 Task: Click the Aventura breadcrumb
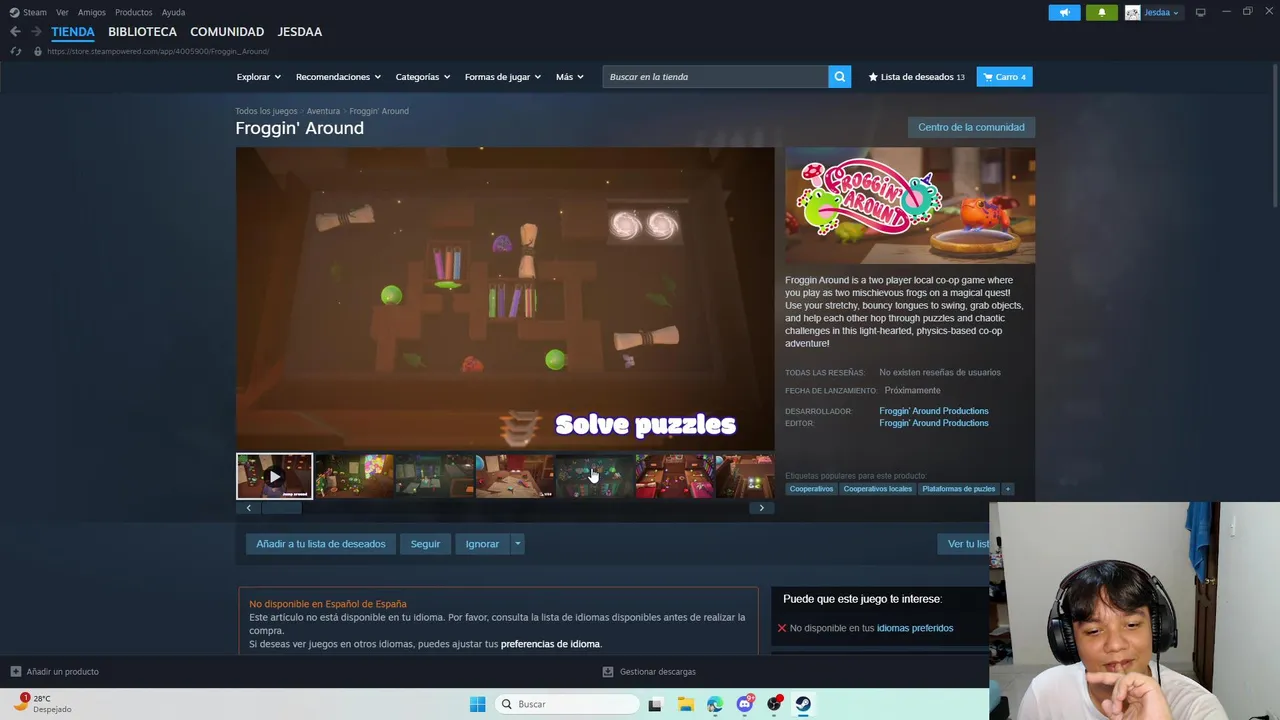pyautogui.click(x=323, y=111)
